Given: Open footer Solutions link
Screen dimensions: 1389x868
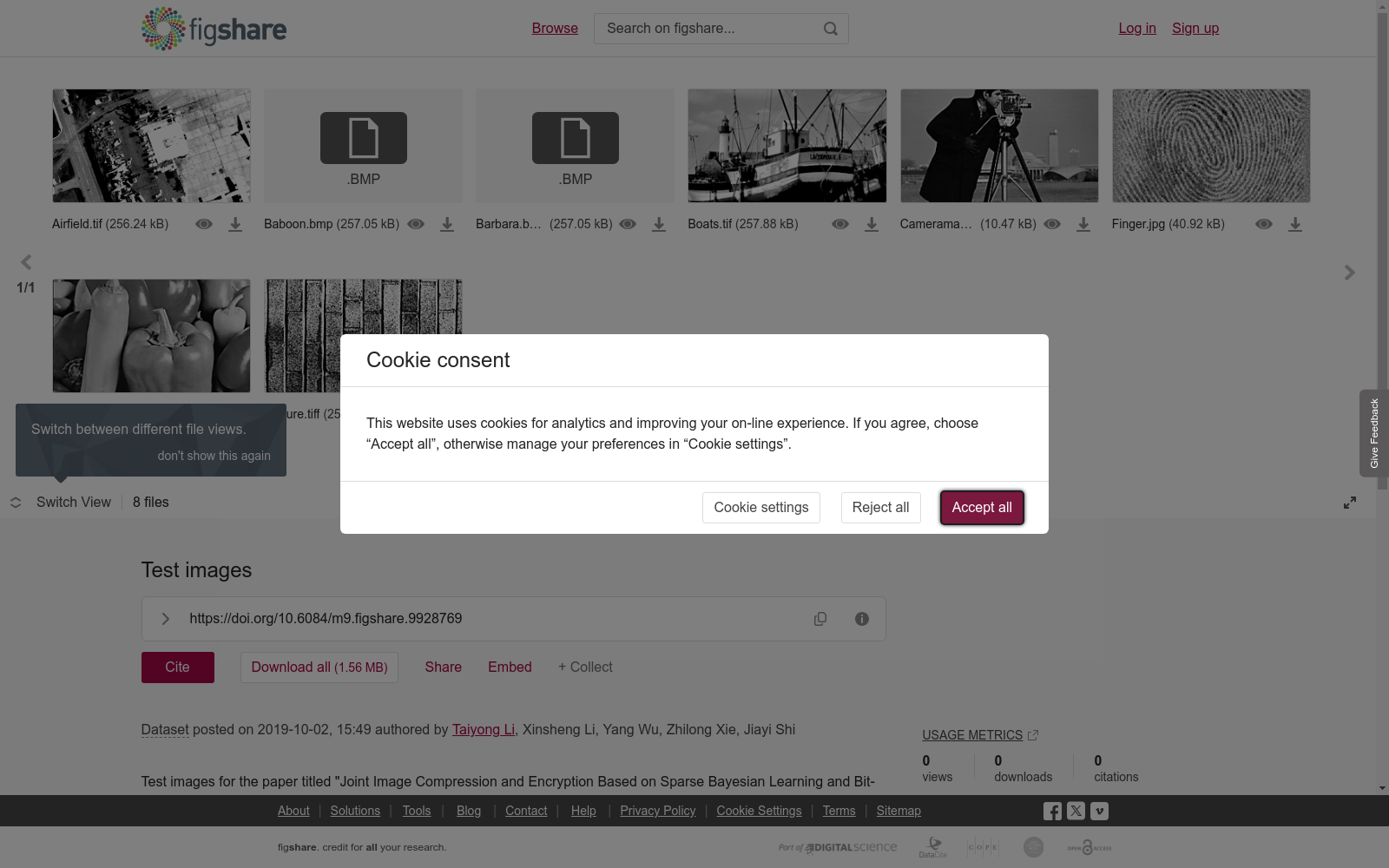Looking at the screenshot, I should point(355,811).
